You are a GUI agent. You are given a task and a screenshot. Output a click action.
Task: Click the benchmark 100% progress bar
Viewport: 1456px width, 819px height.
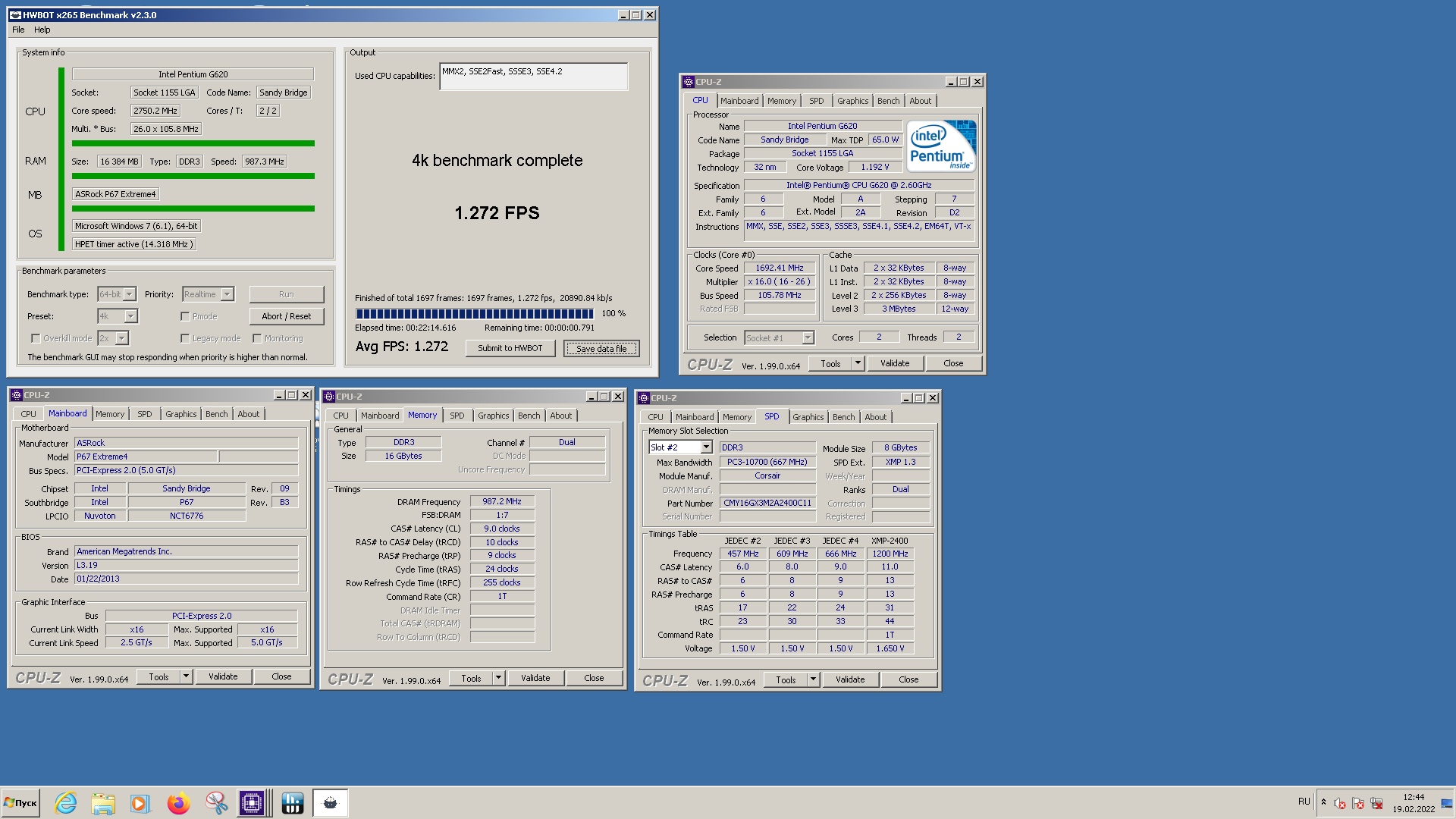pos(475,313)
